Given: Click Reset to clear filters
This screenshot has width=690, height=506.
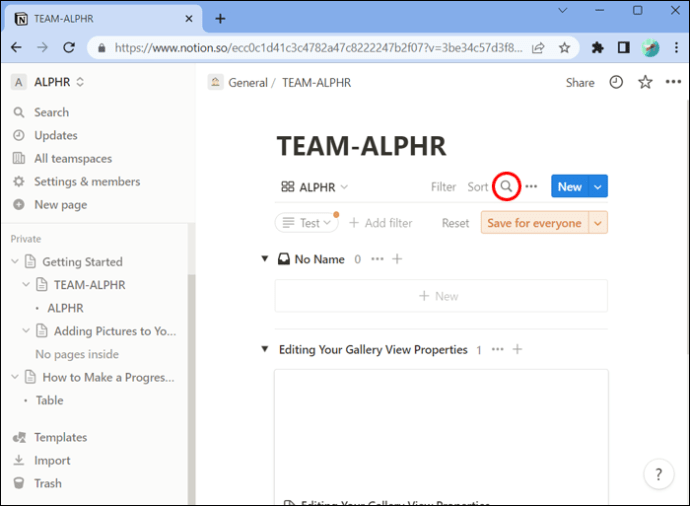Looking at the screenshot, I should point(455,223).
